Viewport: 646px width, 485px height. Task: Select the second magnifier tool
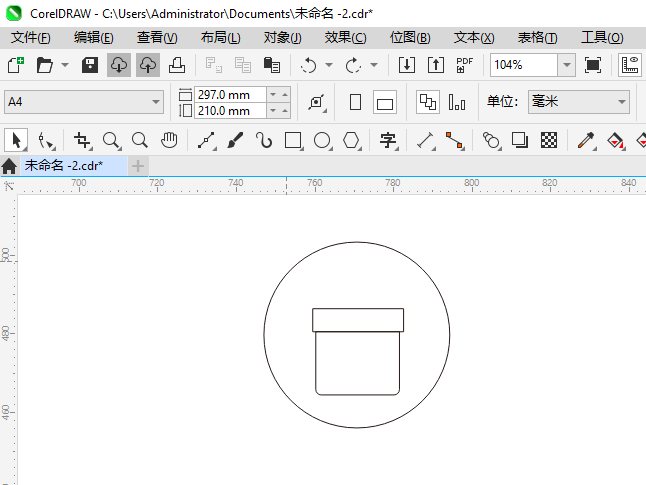point(140,141)
